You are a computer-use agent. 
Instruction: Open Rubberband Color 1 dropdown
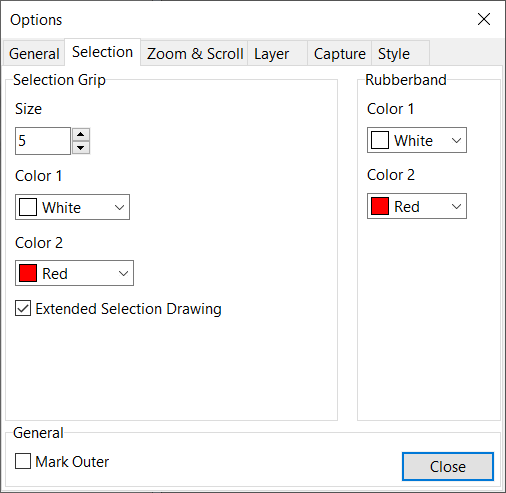point(417,140)
